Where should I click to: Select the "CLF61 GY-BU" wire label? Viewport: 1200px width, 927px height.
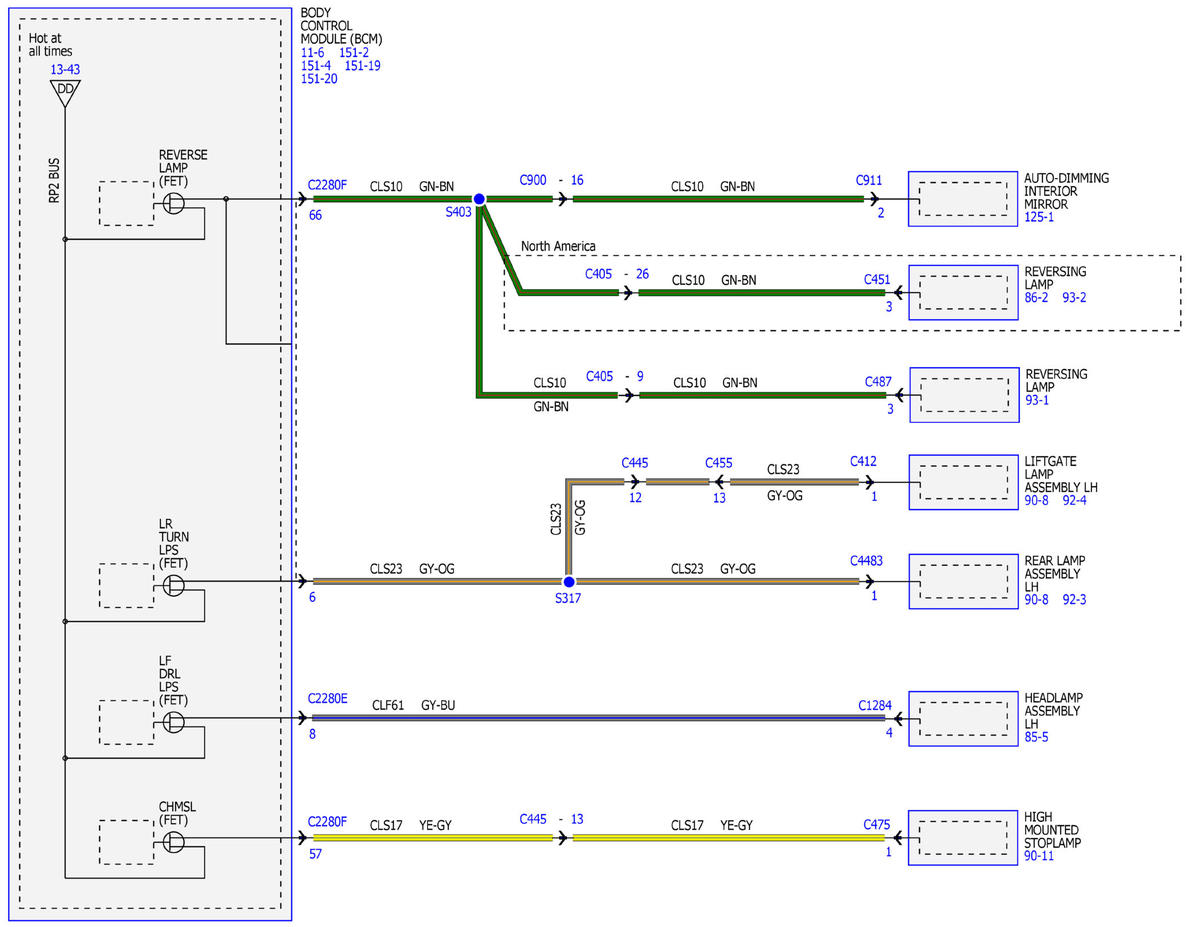414,705
